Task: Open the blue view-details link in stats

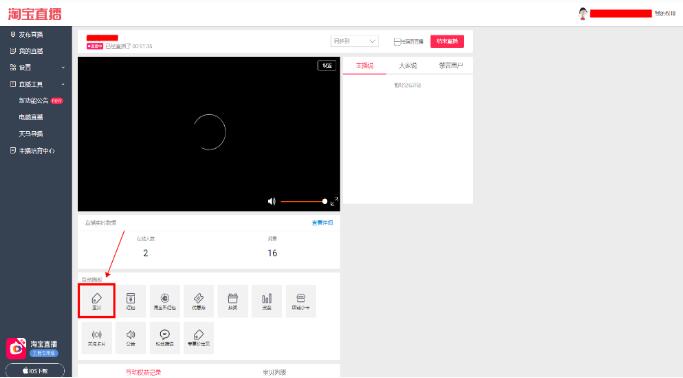Action: (322, 223)
